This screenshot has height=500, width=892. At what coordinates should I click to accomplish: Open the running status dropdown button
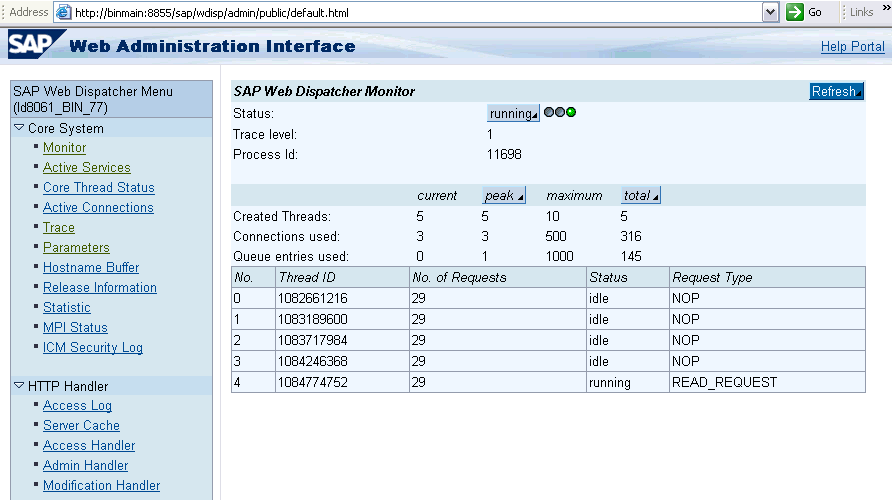(x=513, y=114)
